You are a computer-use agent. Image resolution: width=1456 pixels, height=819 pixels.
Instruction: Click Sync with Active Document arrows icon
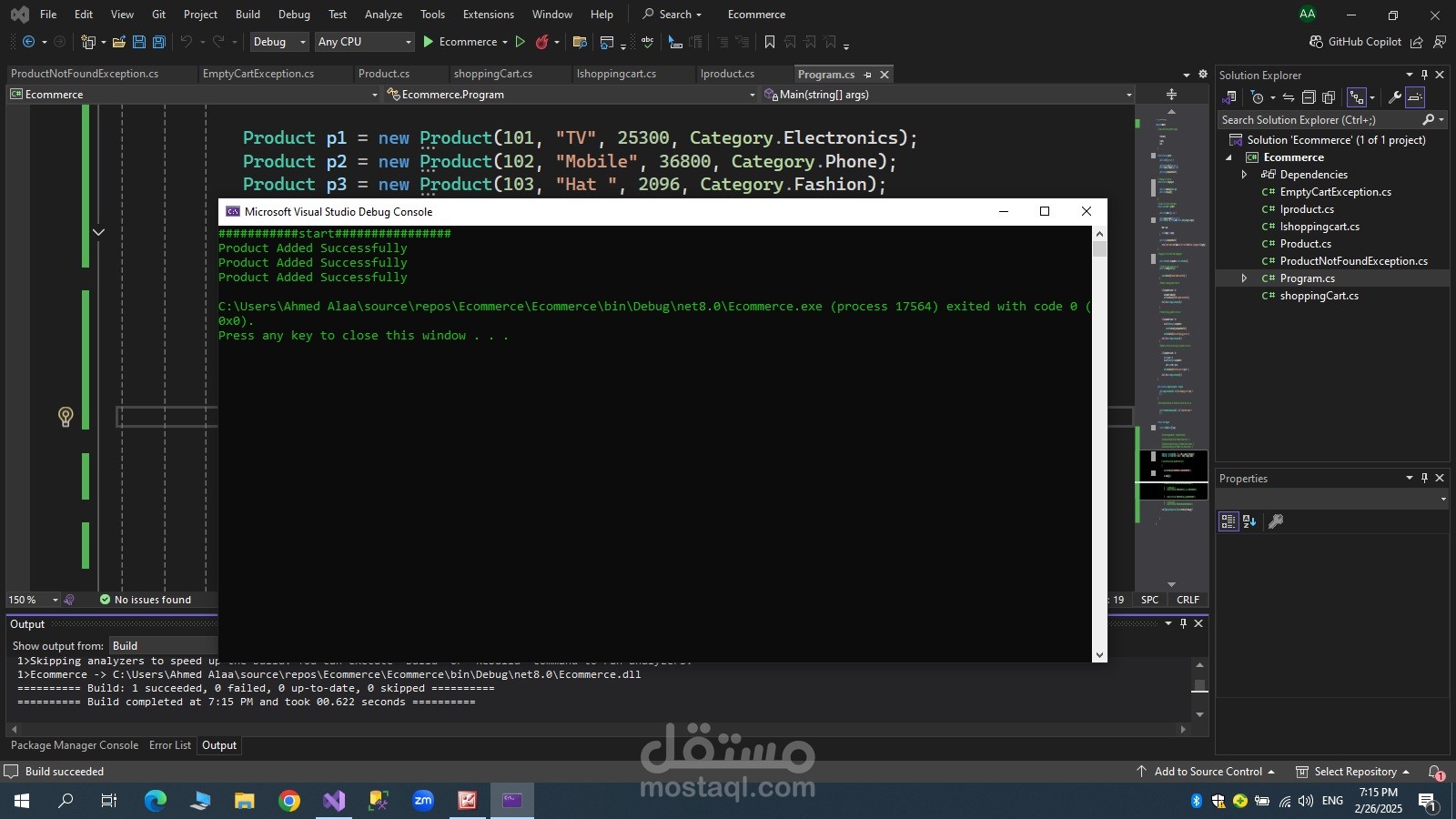coord(1289,97)
